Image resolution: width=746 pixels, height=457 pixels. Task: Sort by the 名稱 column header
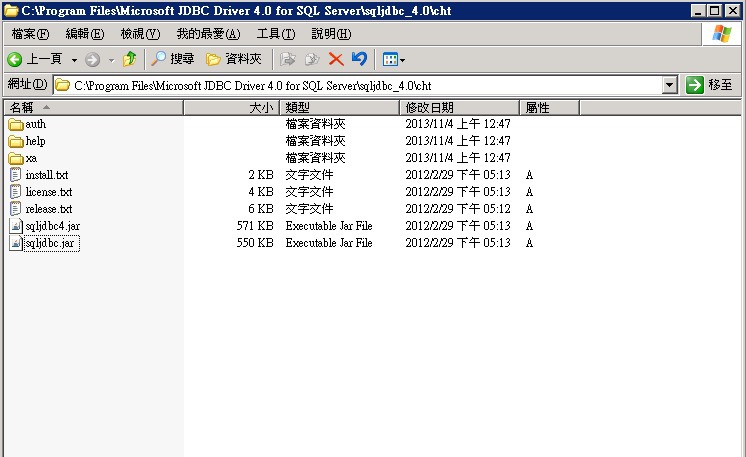[93, 108]
